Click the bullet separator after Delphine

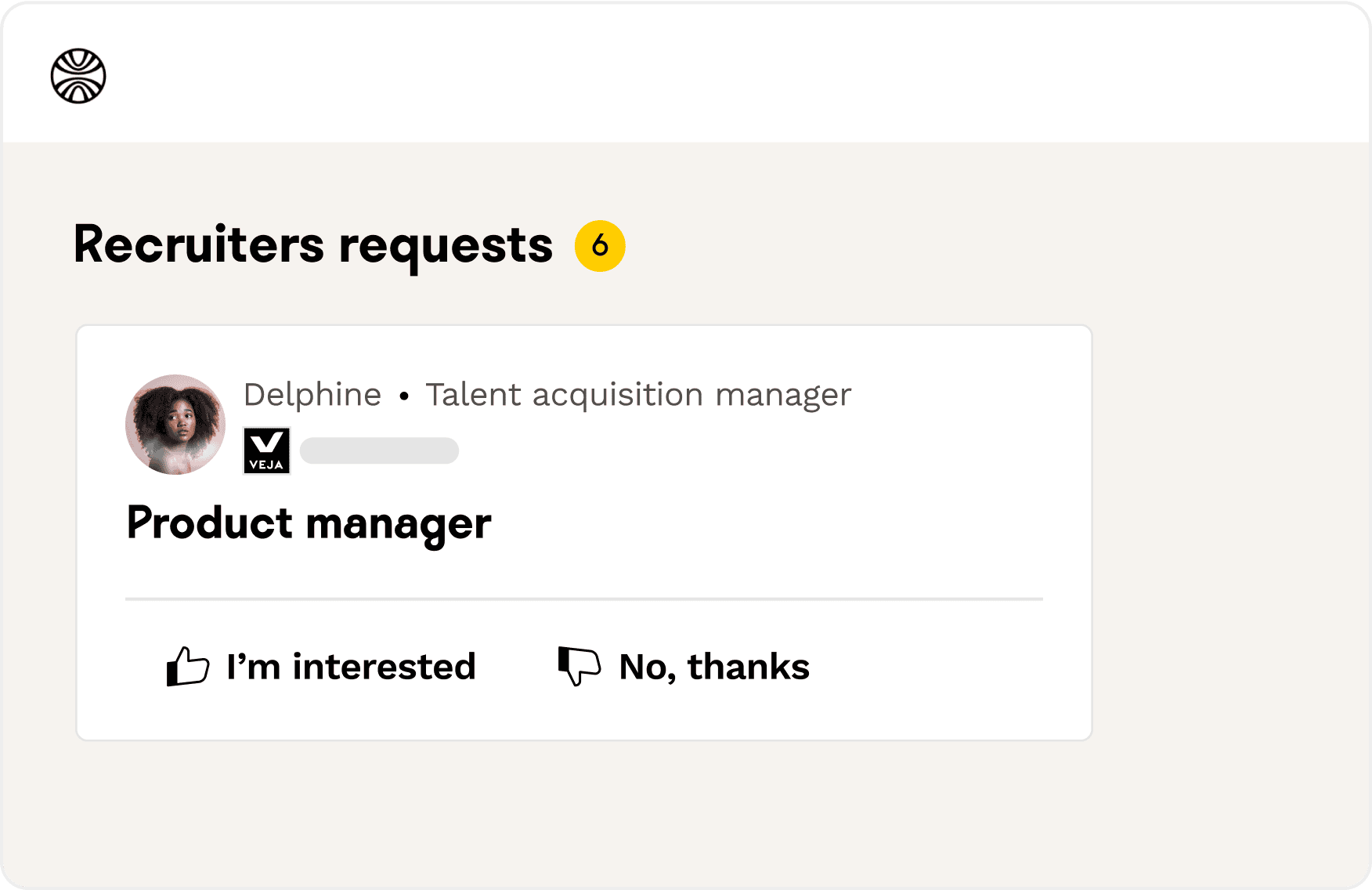pos(404,396)
